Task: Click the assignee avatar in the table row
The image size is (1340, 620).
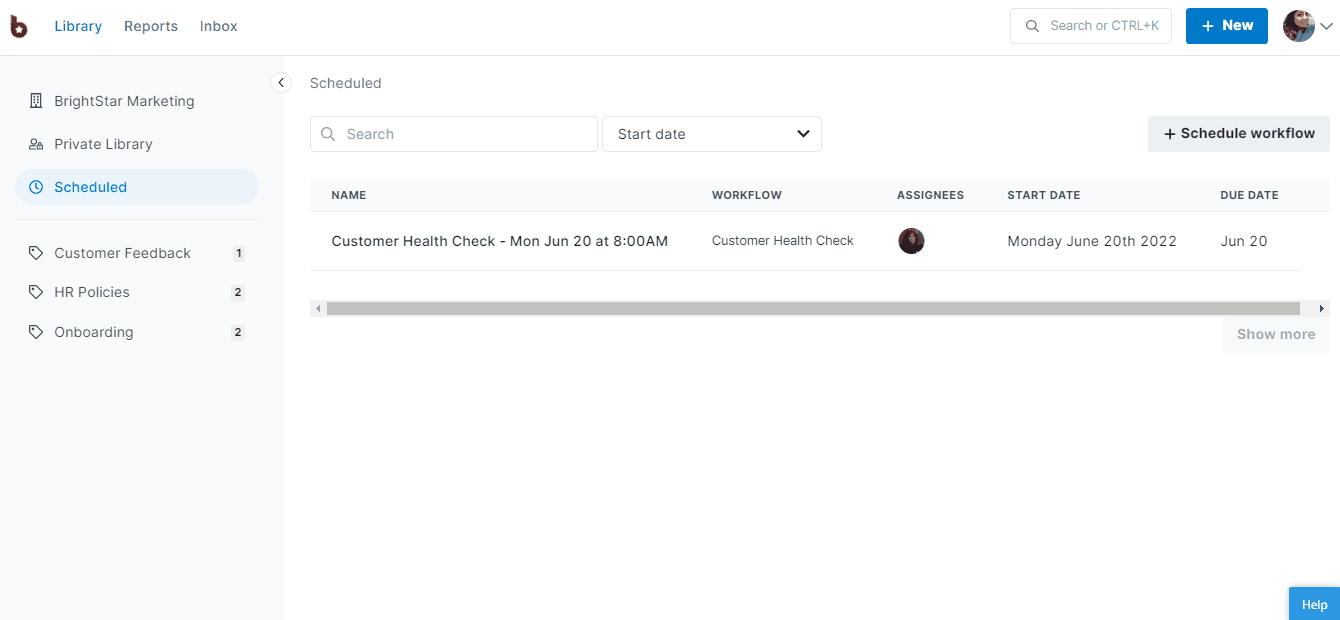Action: [911, 241]
